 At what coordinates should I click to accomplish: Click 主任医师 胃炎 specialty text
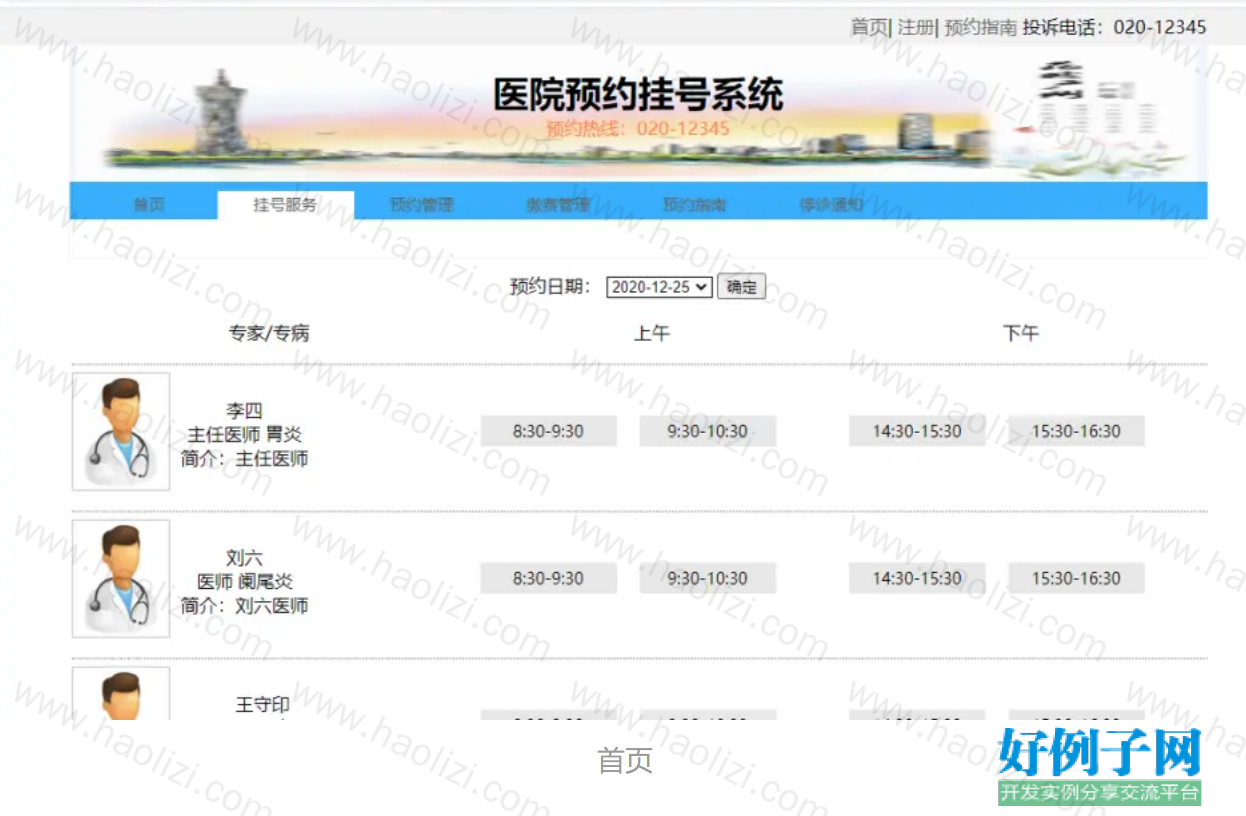tap(245, 435)
